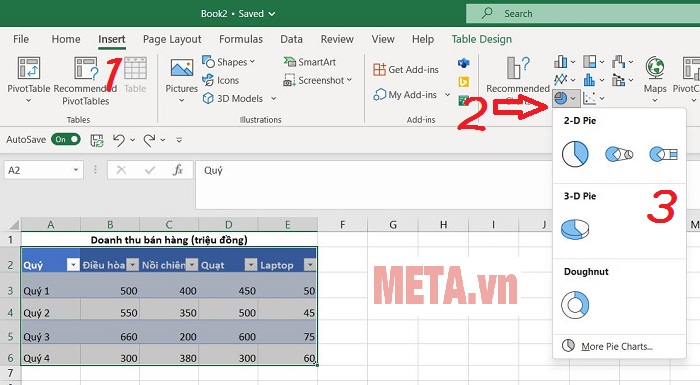Open the File tab

[x=21, y=39]
